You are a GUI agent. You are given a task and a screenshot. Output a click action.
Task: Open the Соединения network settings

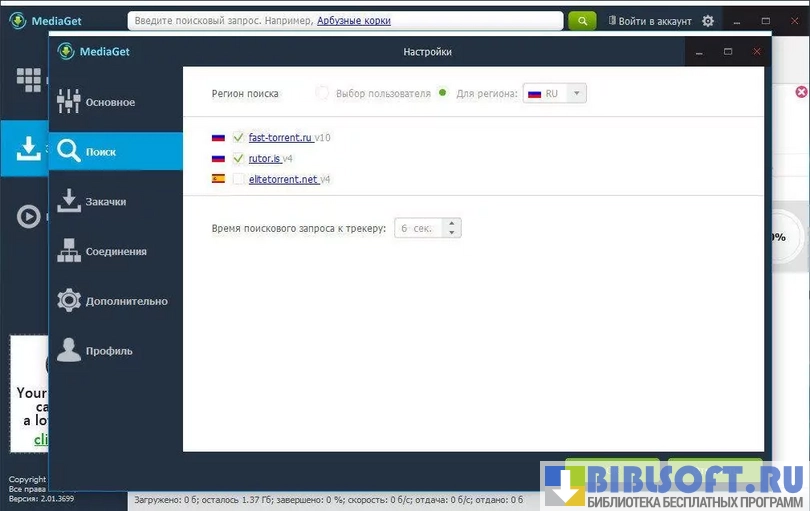point(115,252)
